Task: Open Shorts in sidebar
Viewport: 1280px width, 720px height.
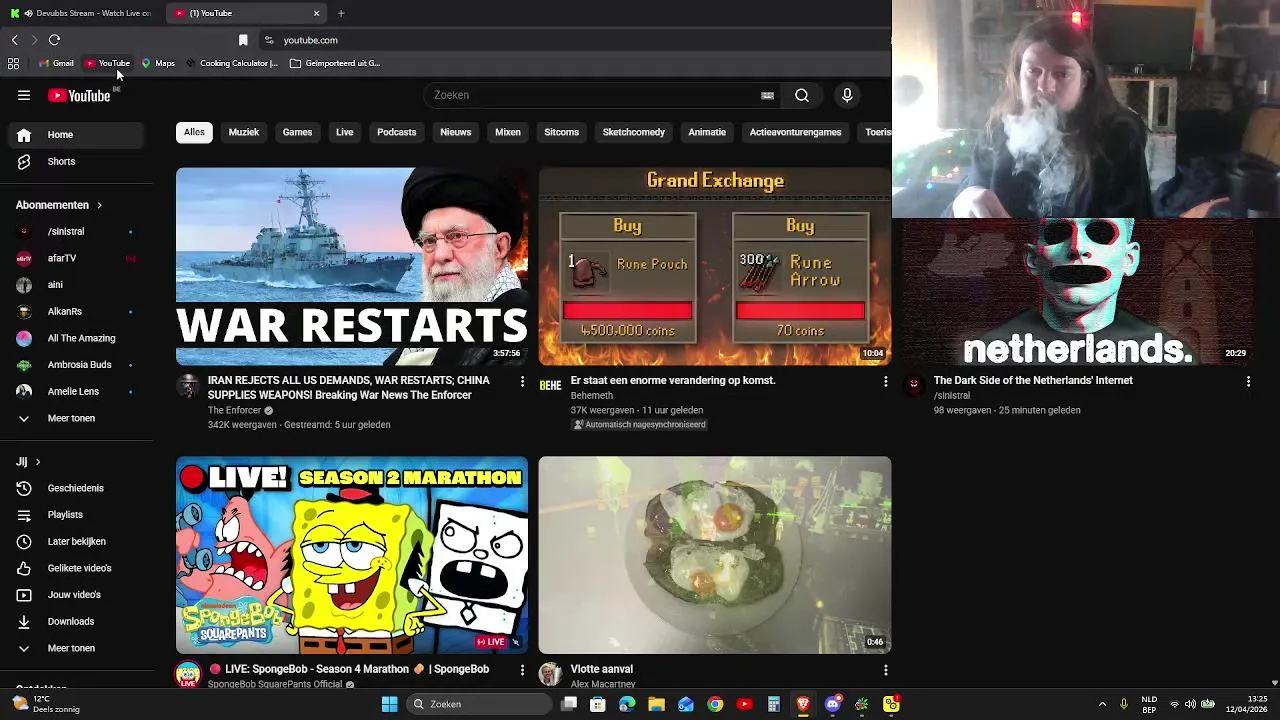Action: click(x=77, y=161)
